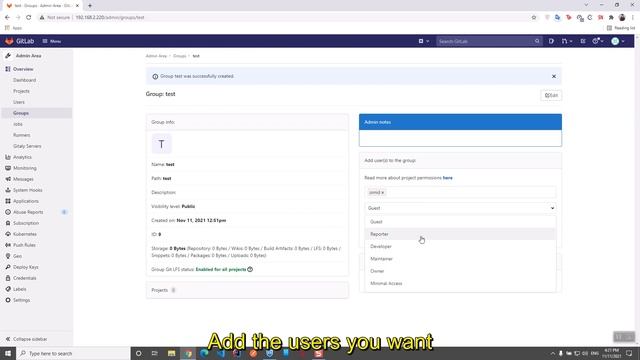Open Windows notification center icon

pos(629,353)
